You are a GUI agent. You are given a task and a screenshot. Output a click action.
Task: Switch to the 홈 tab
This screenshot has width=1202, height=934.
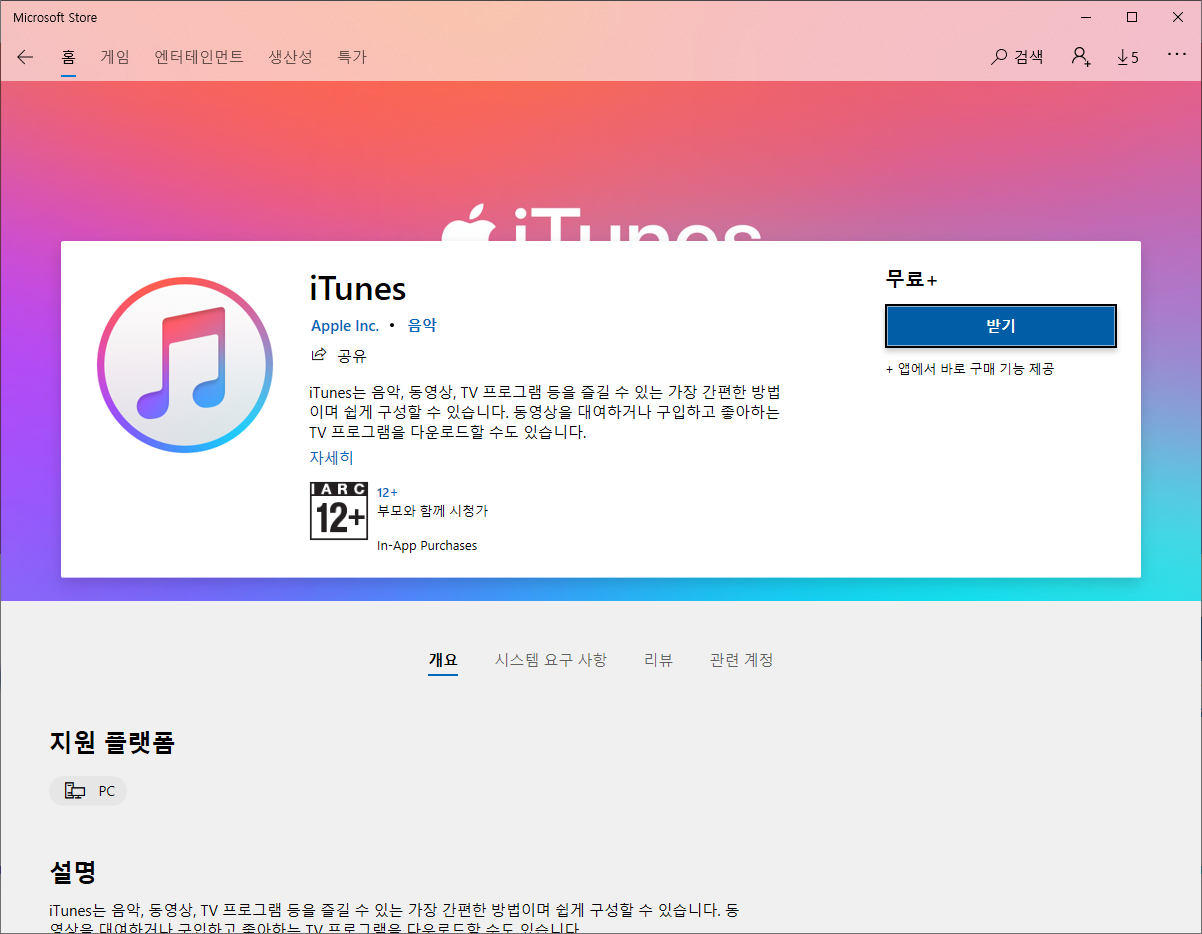point(68,57)
